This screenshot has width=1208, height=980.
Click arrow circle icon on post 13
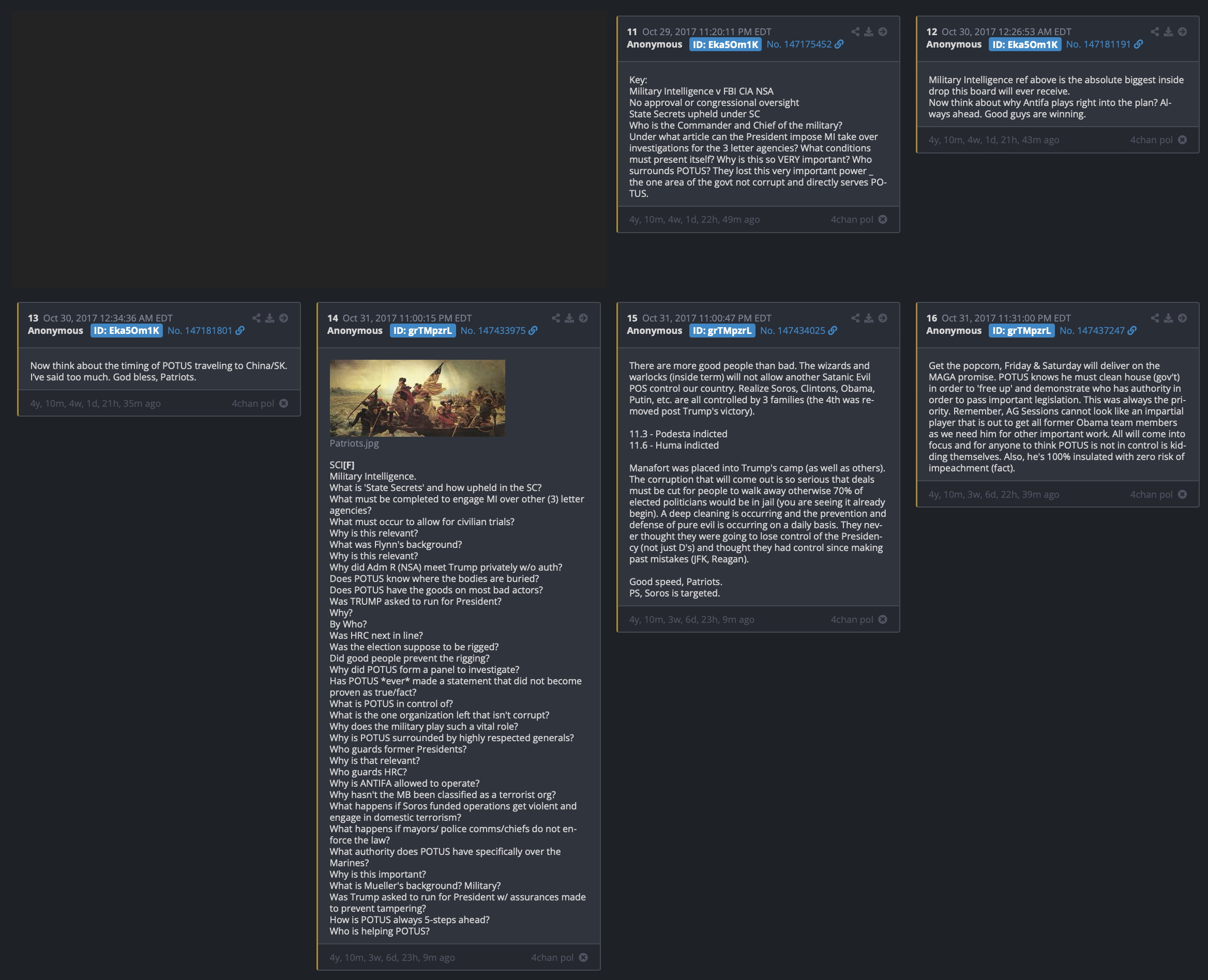click(x=283, y=318)
